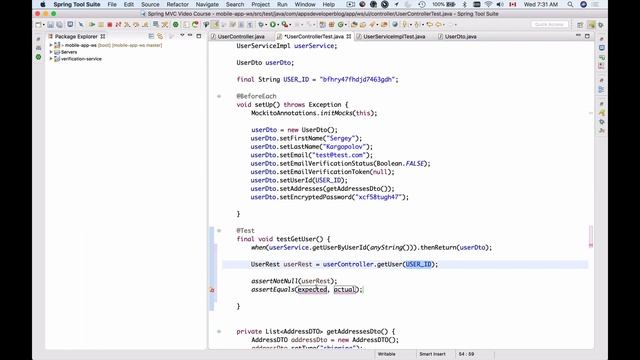Click the verification-service project name
640x360 pixels.
[x=81, y=59]
